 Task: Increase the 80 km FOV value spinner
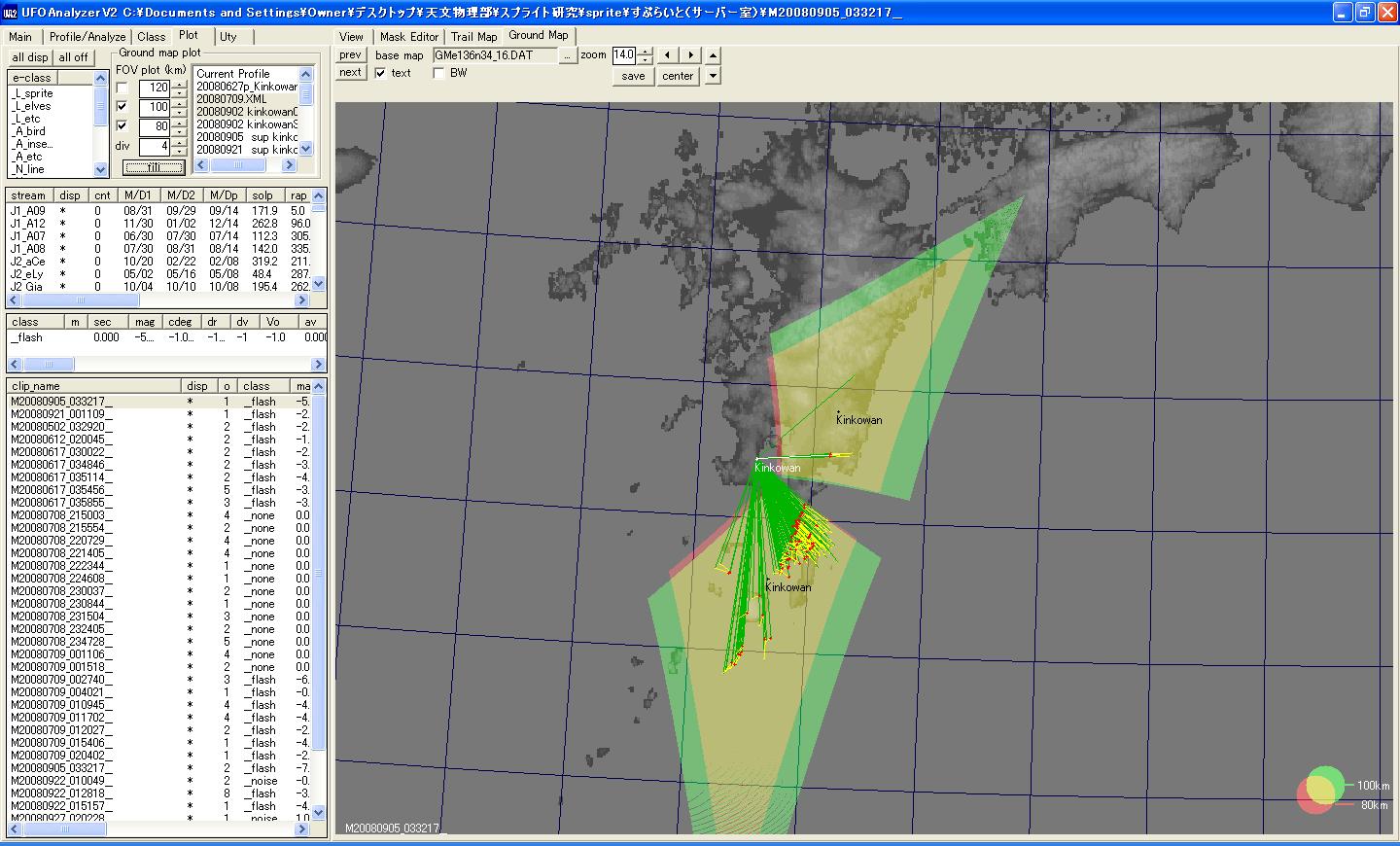(179, 123)
